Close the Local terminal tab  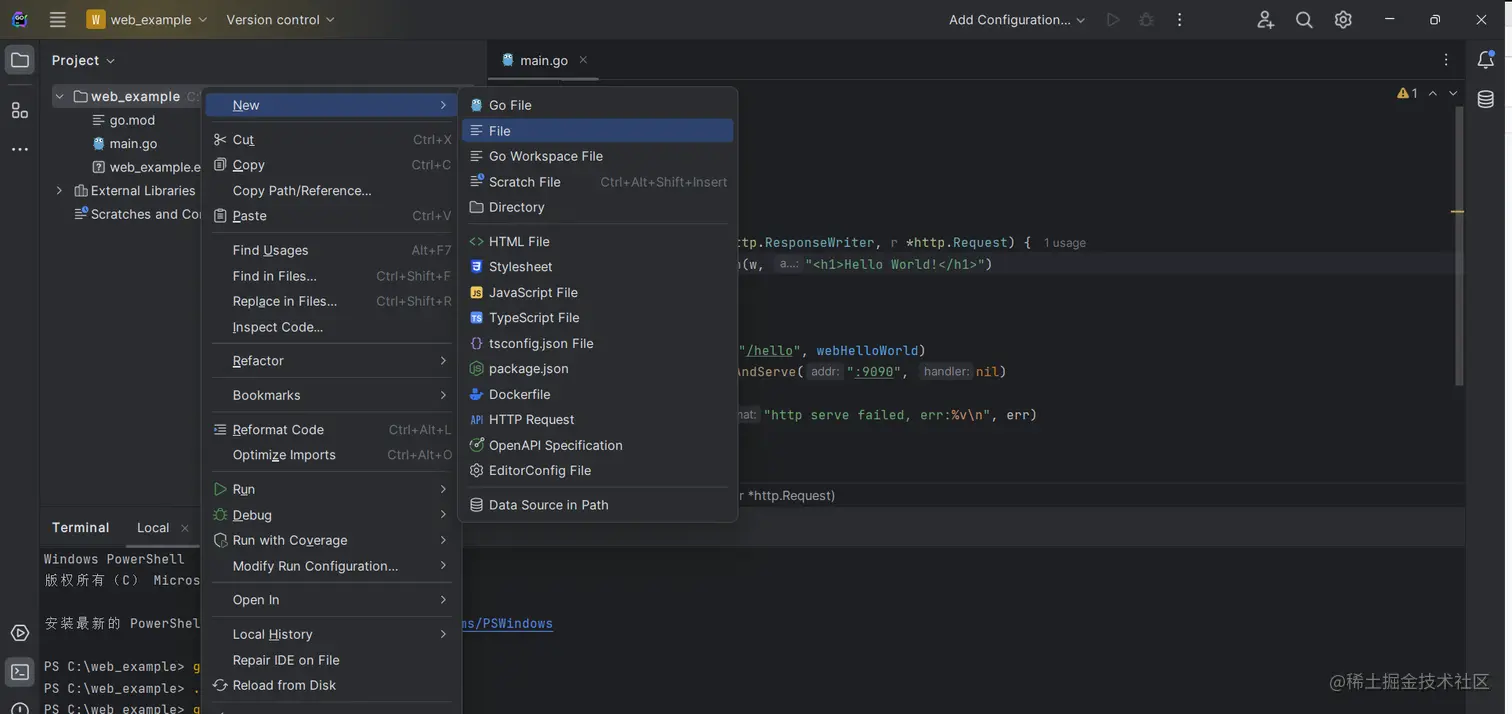(185, 528)
